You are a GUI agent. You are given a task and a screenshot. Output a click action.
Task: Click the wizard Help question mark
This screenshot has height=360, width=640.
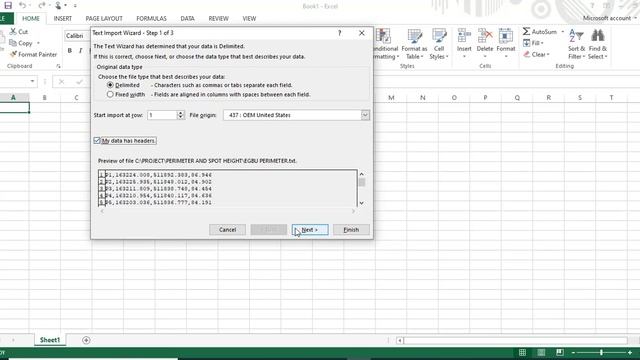pyautogui.click(x=340, y=33)
